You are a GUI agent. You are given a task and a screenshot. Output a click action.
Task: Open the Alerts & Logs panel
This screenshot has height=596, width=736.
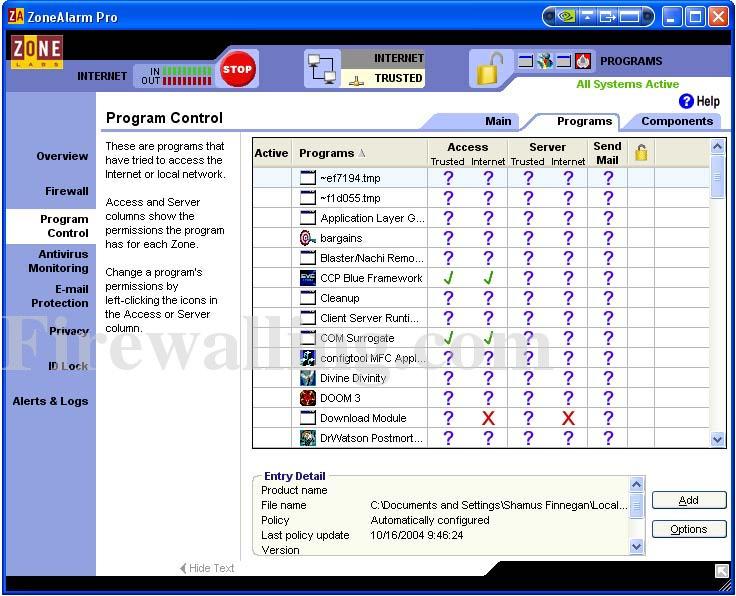(50, 401)
